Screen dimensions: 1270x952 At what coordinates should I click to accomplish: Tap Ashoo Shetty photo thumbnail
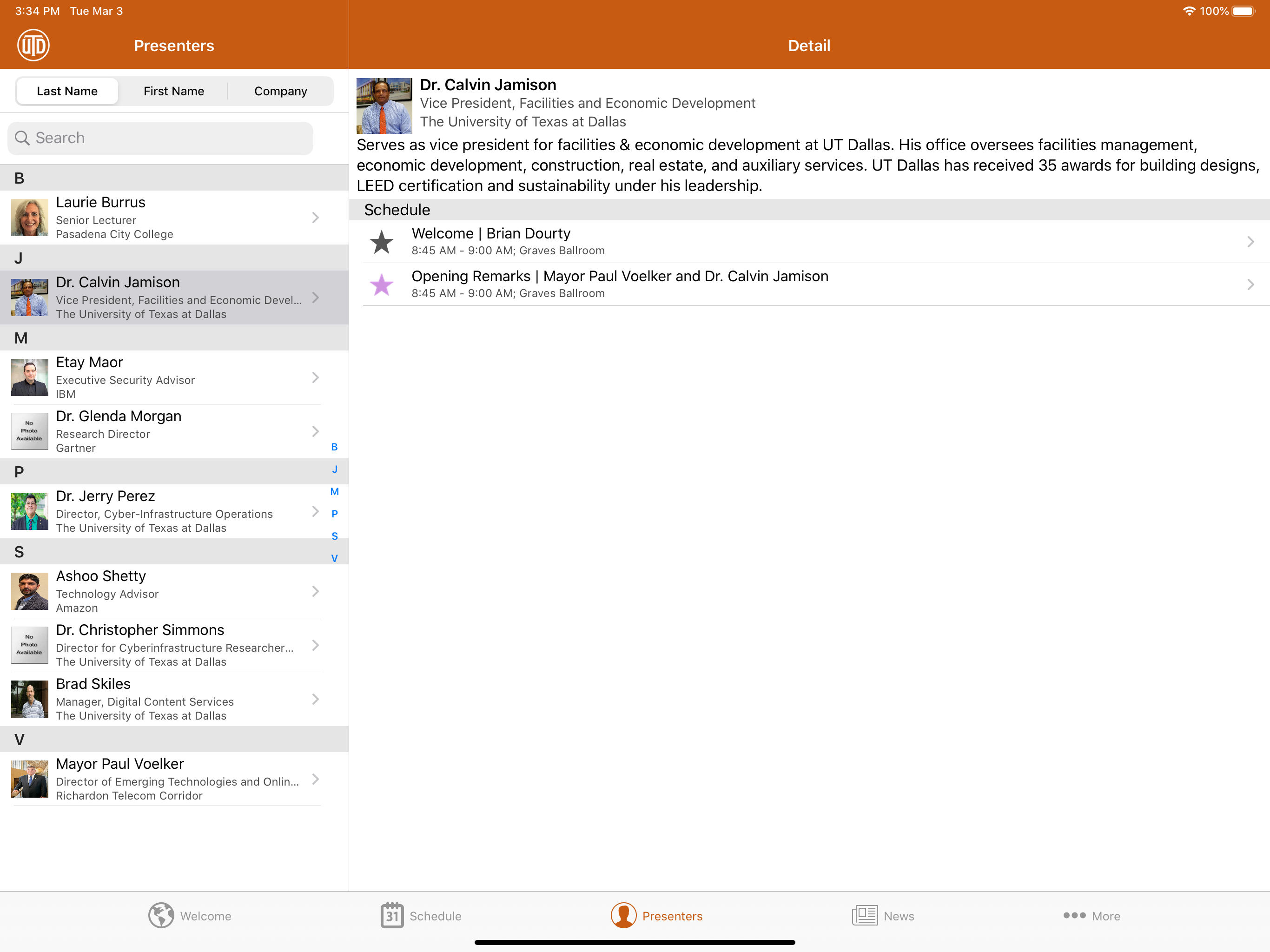pos(29,591)
